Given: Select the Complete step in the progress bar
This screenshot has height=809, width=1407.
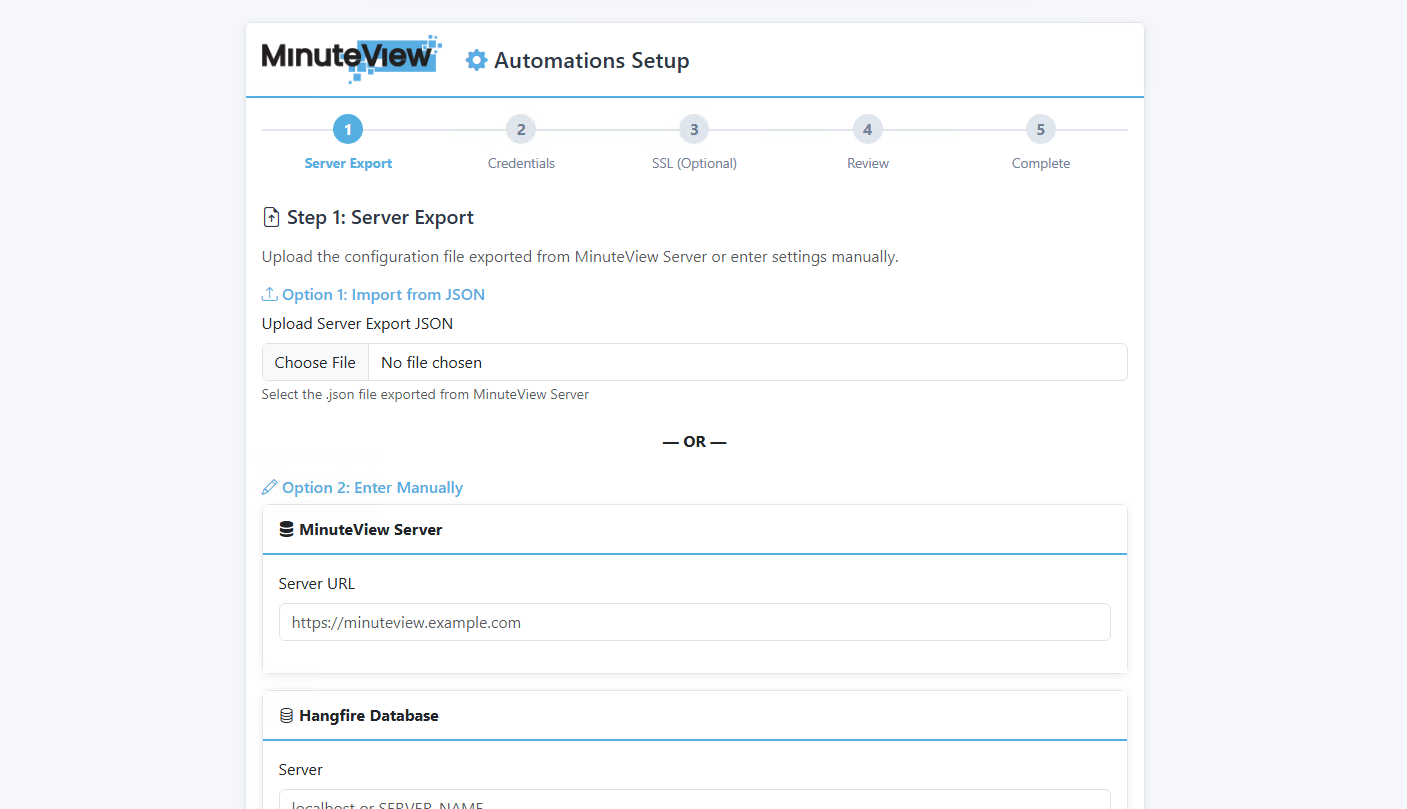Looking at the screenshot, I should coord(1040,128).
